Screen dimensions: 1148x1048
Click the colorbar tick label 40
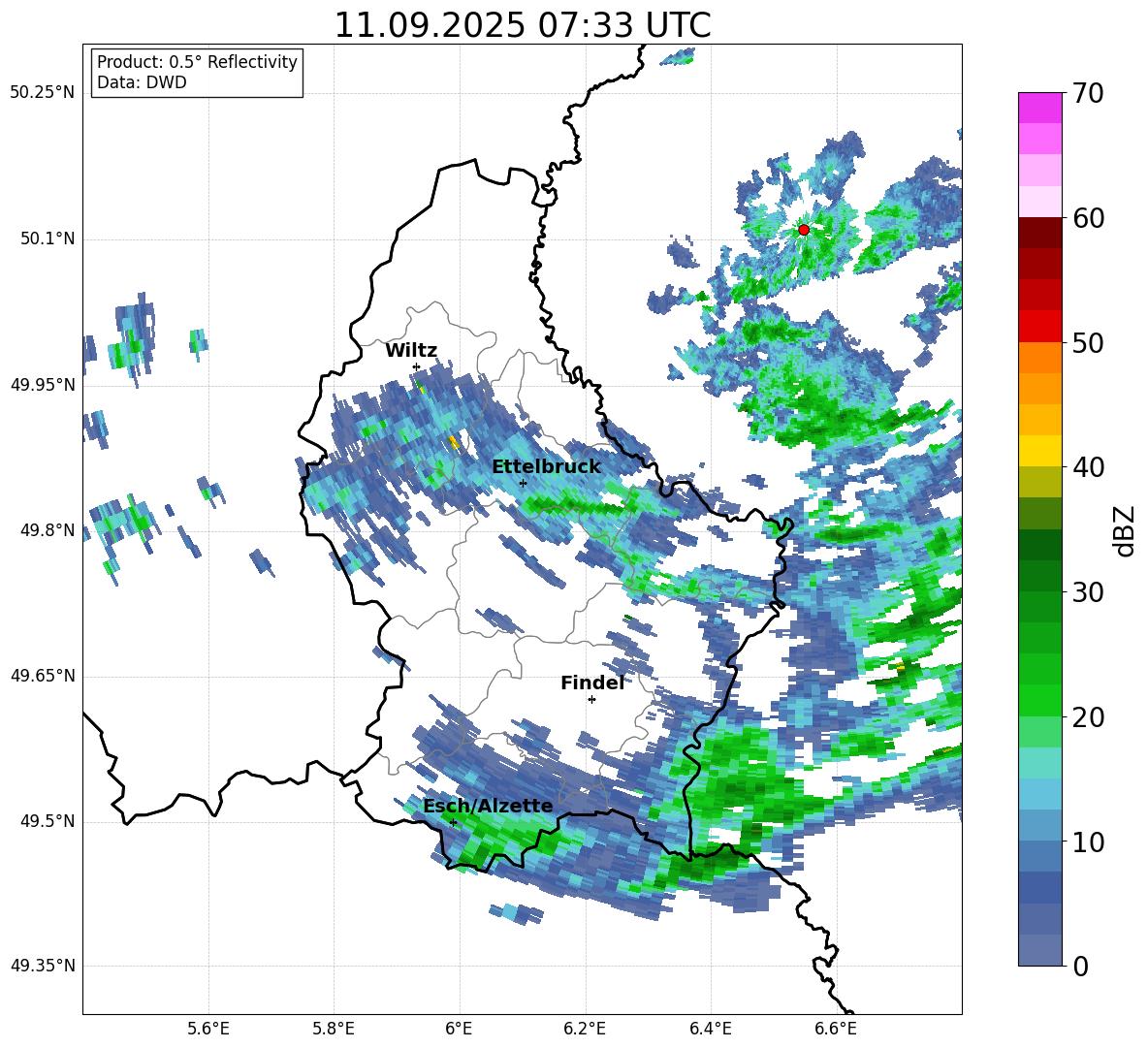pos(1087,467)
